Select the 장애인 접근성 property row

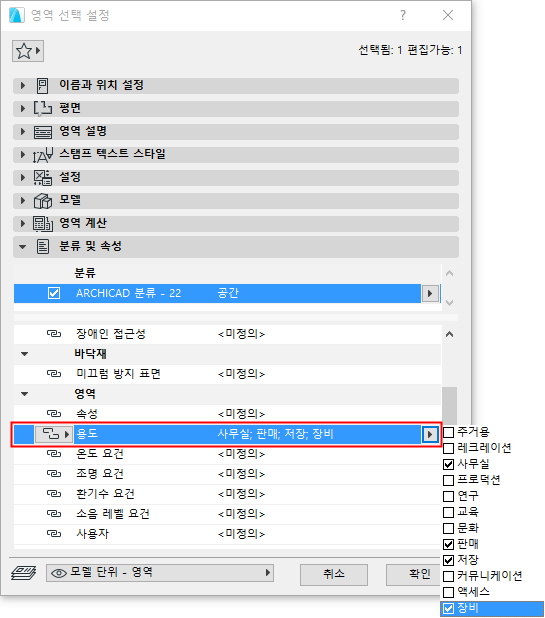point(227,334)
